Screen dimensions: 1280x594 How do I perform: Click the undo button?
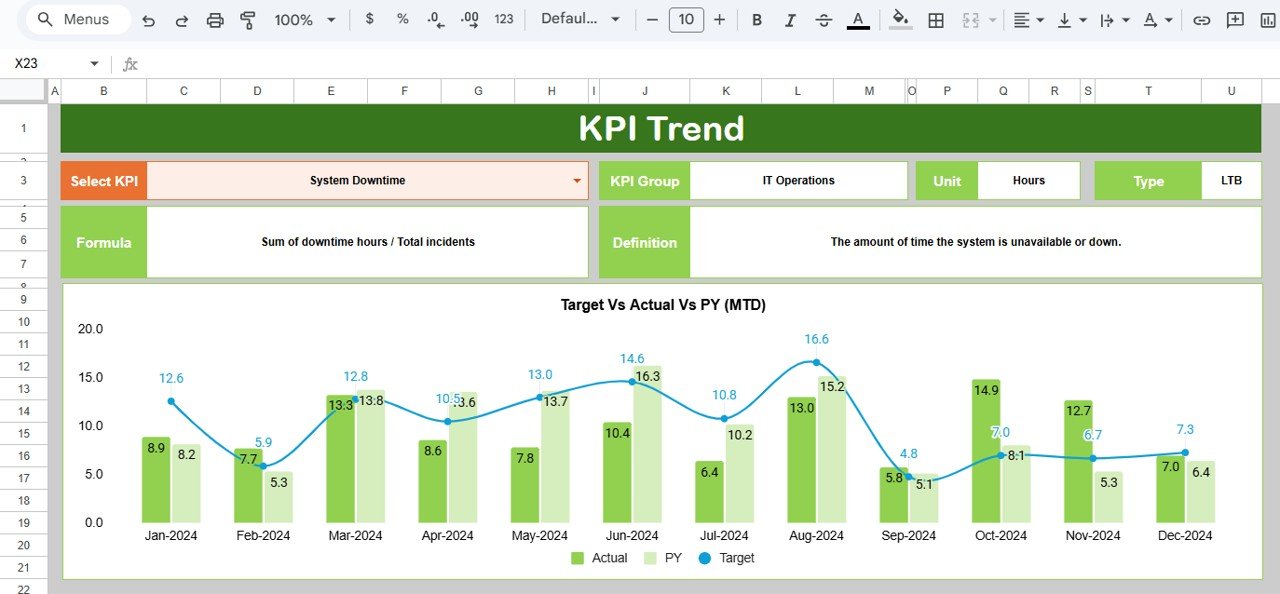tap(148, 19)
